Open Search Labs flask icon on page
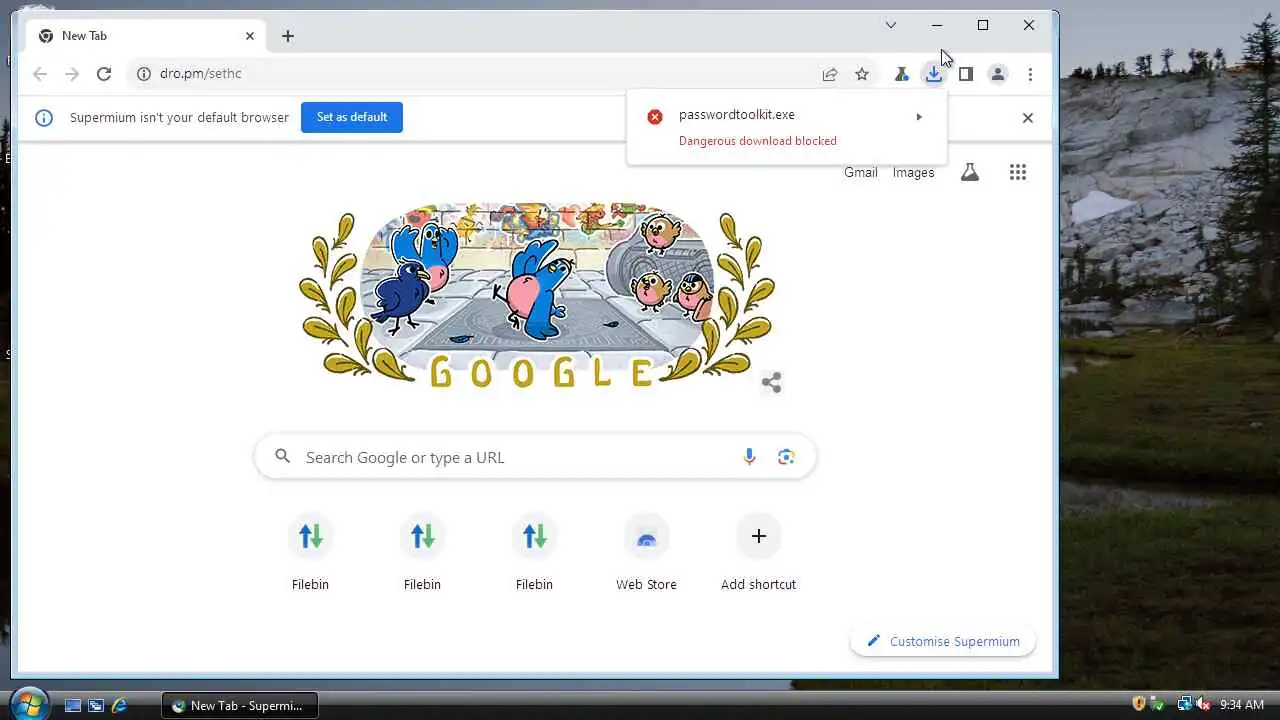 pos(969,172)
